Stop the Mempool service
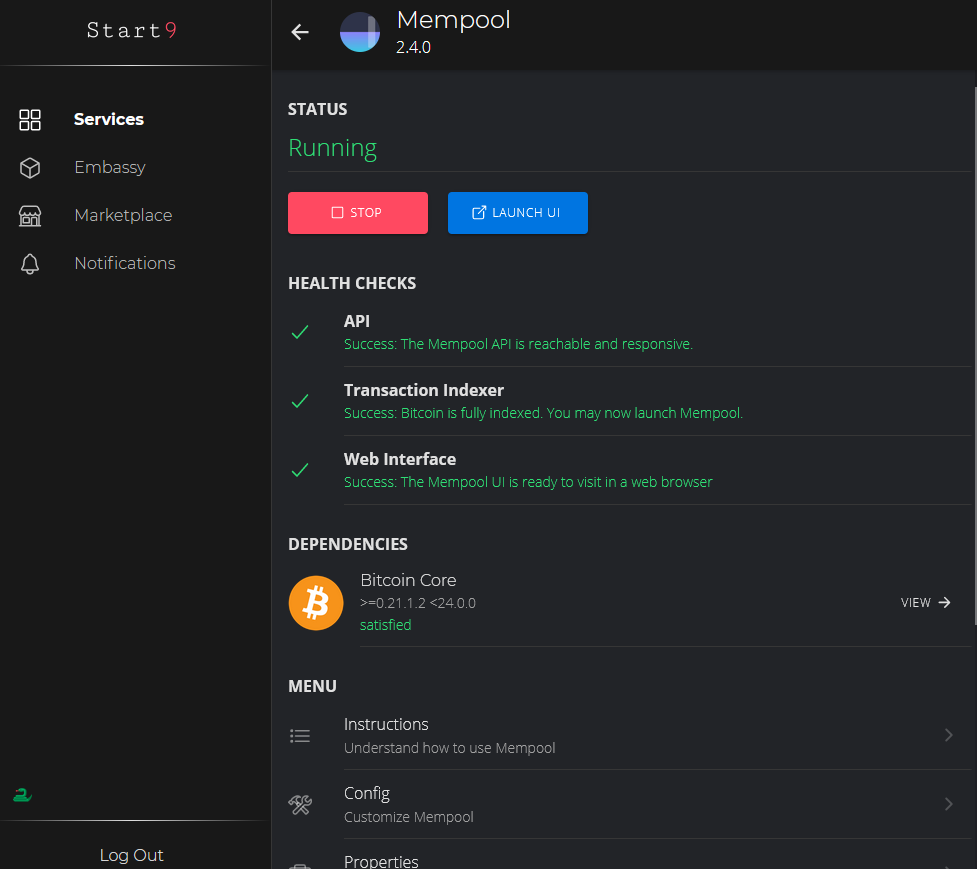 357,212
